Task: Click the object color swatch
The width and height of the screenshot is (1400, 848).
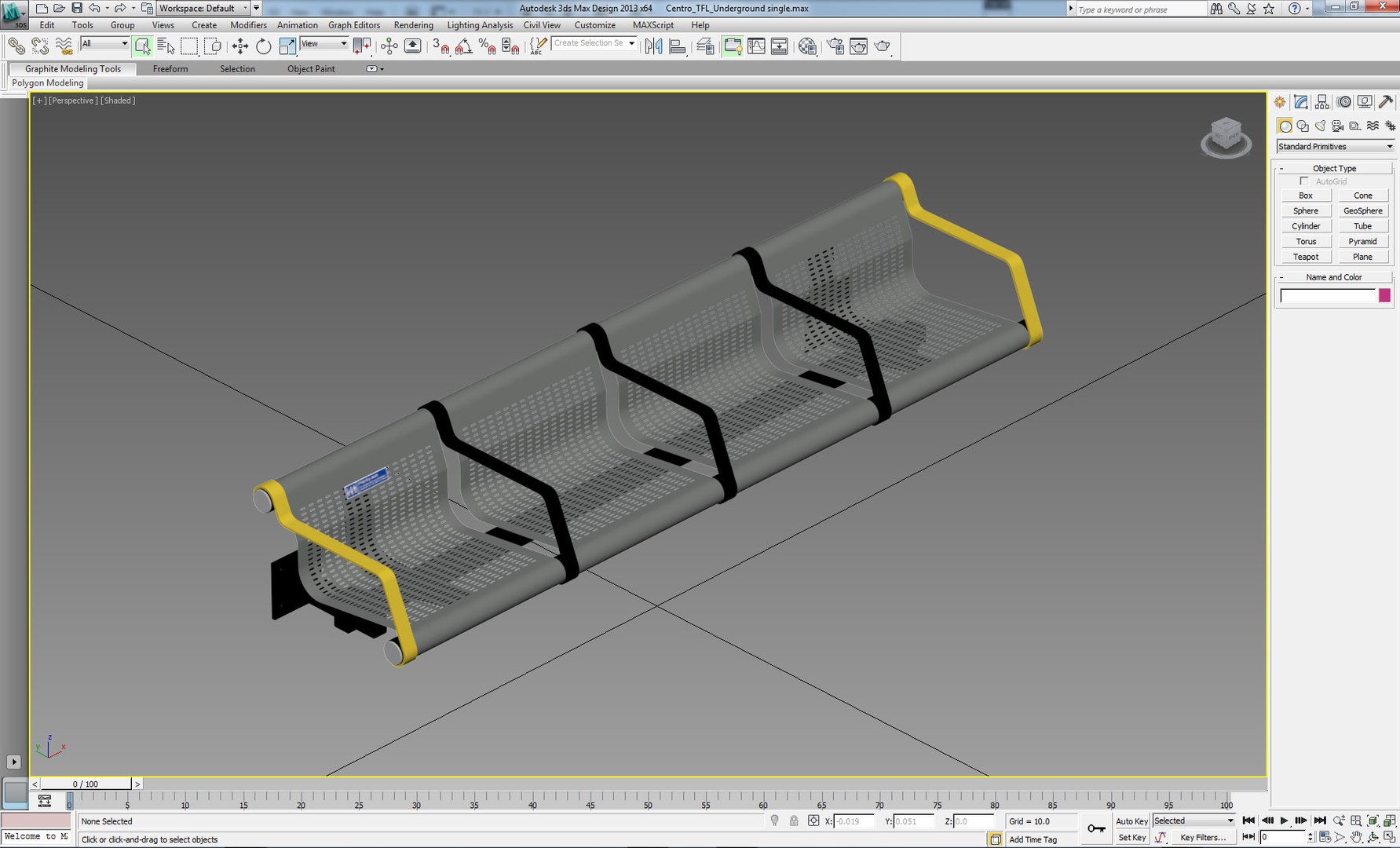Action: tap(1384, 295)
